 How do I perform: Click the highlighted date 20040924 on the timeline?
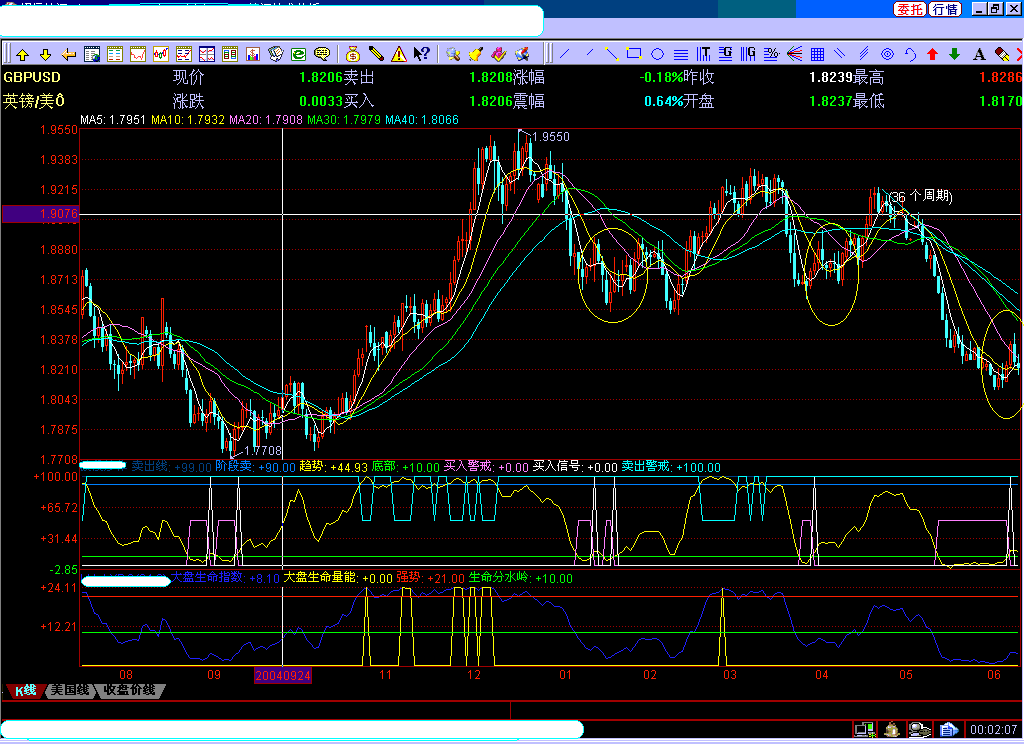click(x=281, y=675)
